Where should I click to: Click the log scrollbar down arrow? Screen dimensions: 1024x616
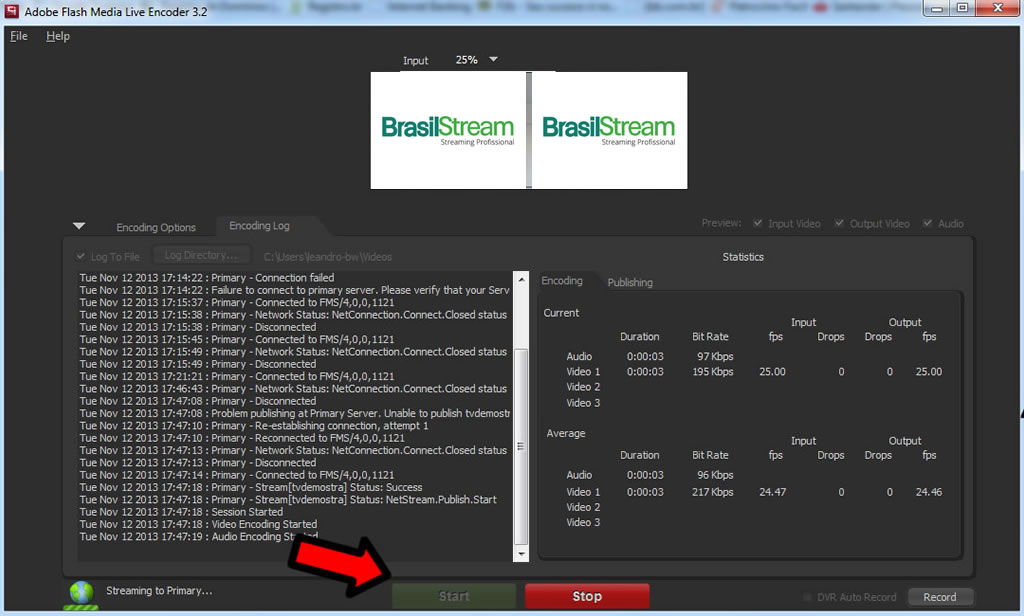[521, 554]
